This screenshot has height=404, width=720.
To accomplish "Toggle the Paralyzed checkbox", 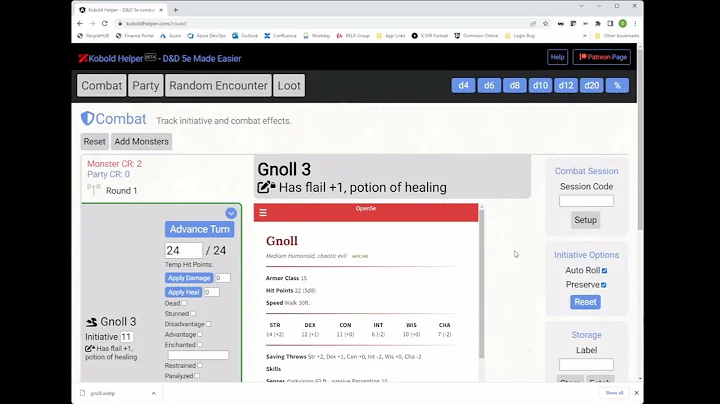I will (197, 376).
